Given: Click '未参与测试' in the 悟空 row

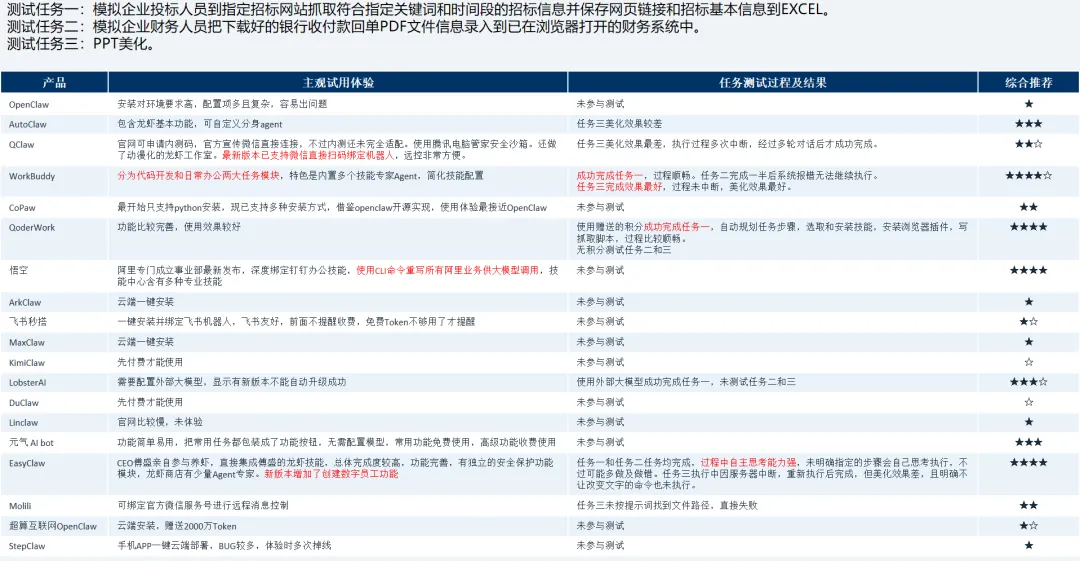Looking at the screenshot, I should 600,270.
